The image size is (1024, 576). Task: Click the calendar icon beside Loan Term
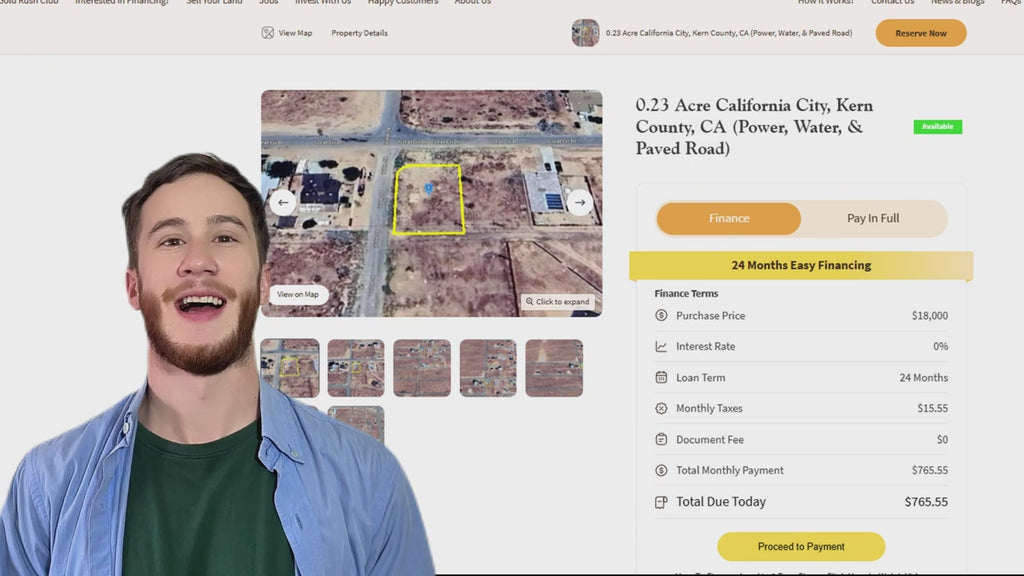click(661, 378)
